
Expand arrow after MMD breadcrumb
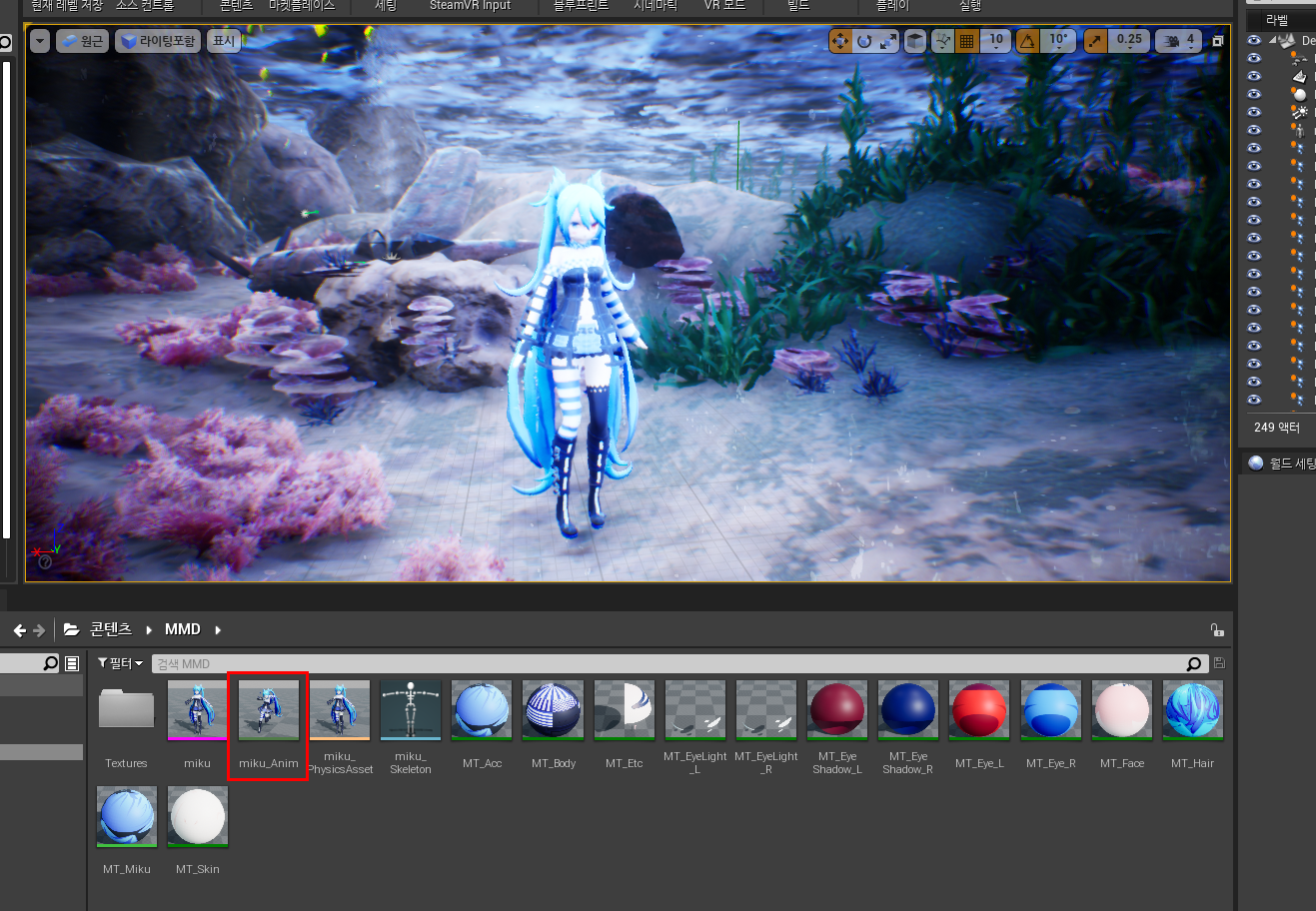tap(217, 630)
